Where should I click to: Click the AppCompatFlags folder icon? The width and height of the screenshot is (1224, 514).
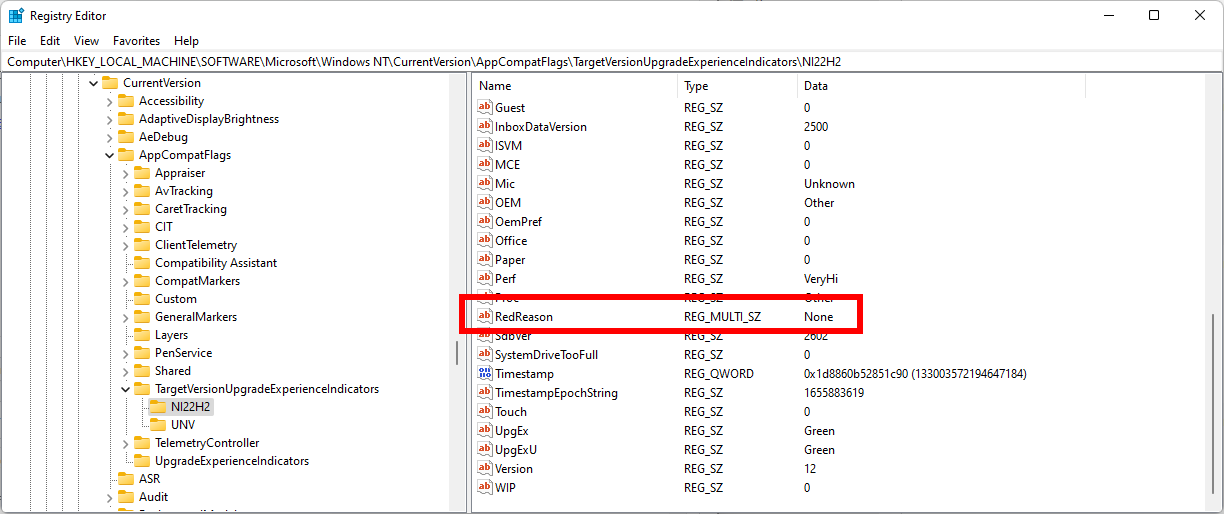[x=126, y=155]
